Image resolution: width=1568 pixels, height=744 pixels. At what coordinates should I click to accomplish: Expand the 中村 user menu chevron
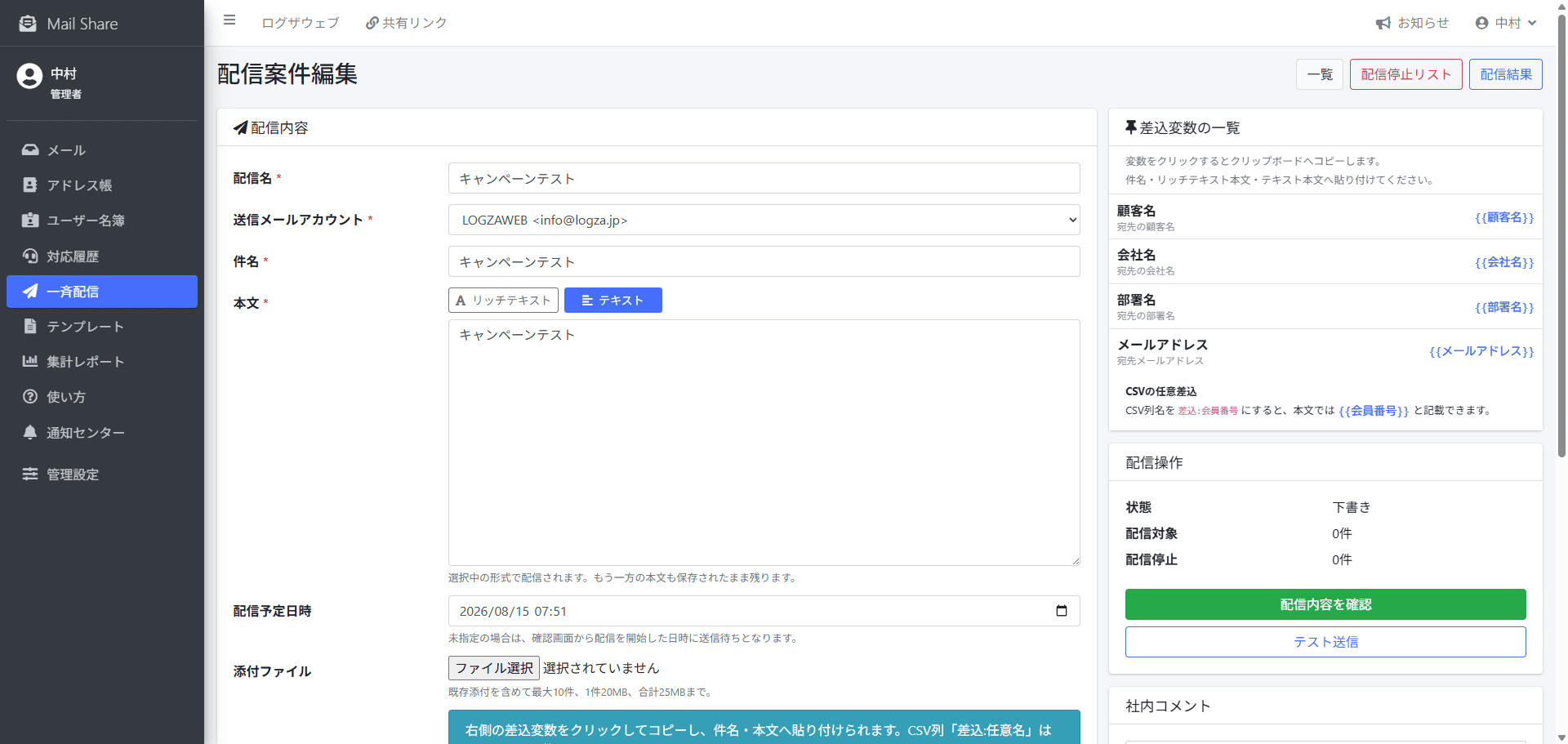(1532, 23)
